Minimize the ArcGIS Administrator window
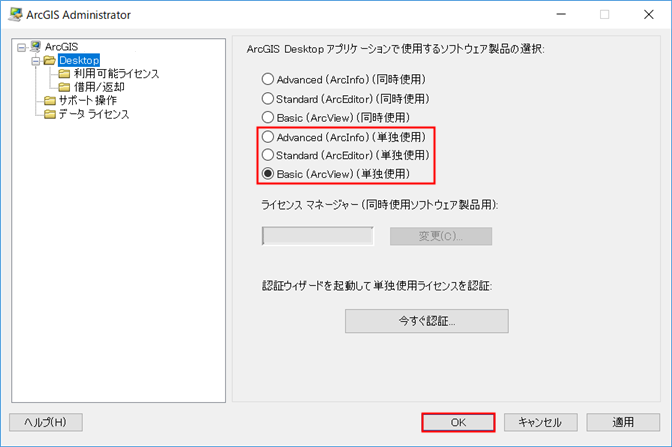672x447 pixels. 561,15
